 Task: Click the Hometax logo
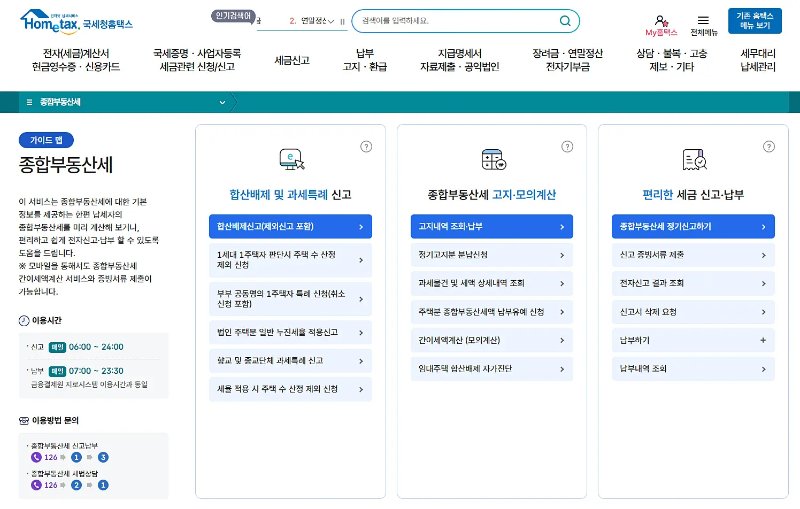76,21
